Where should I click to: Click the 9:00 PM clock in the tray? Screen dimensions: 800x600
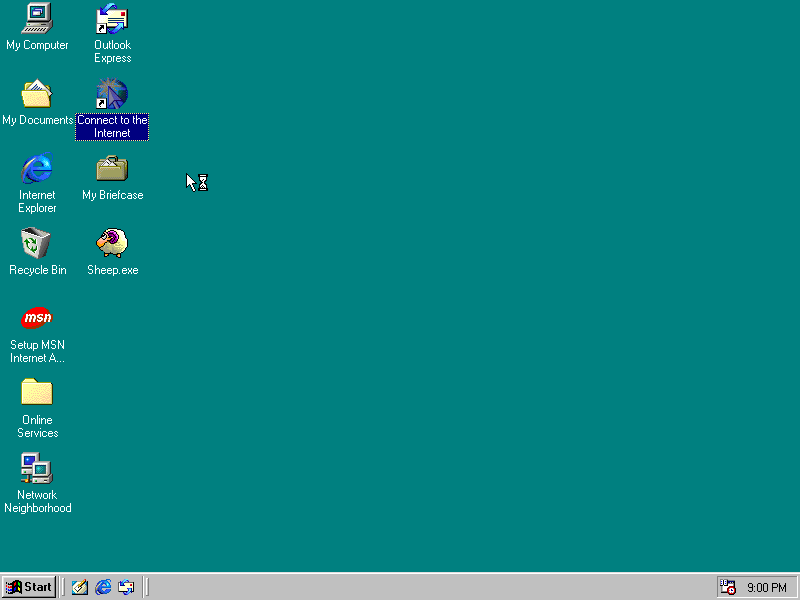click(x=767, y=587)
